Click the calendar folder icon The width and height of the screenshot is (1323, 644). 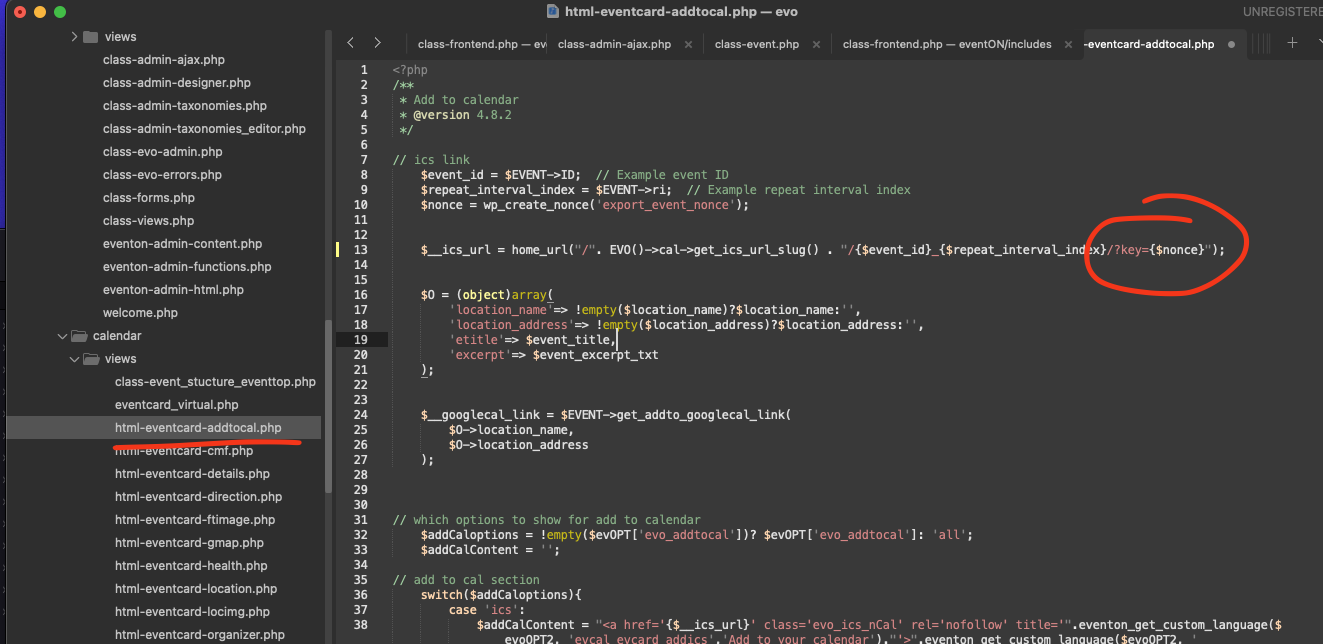pyautogui.click(x=79, y=336)
